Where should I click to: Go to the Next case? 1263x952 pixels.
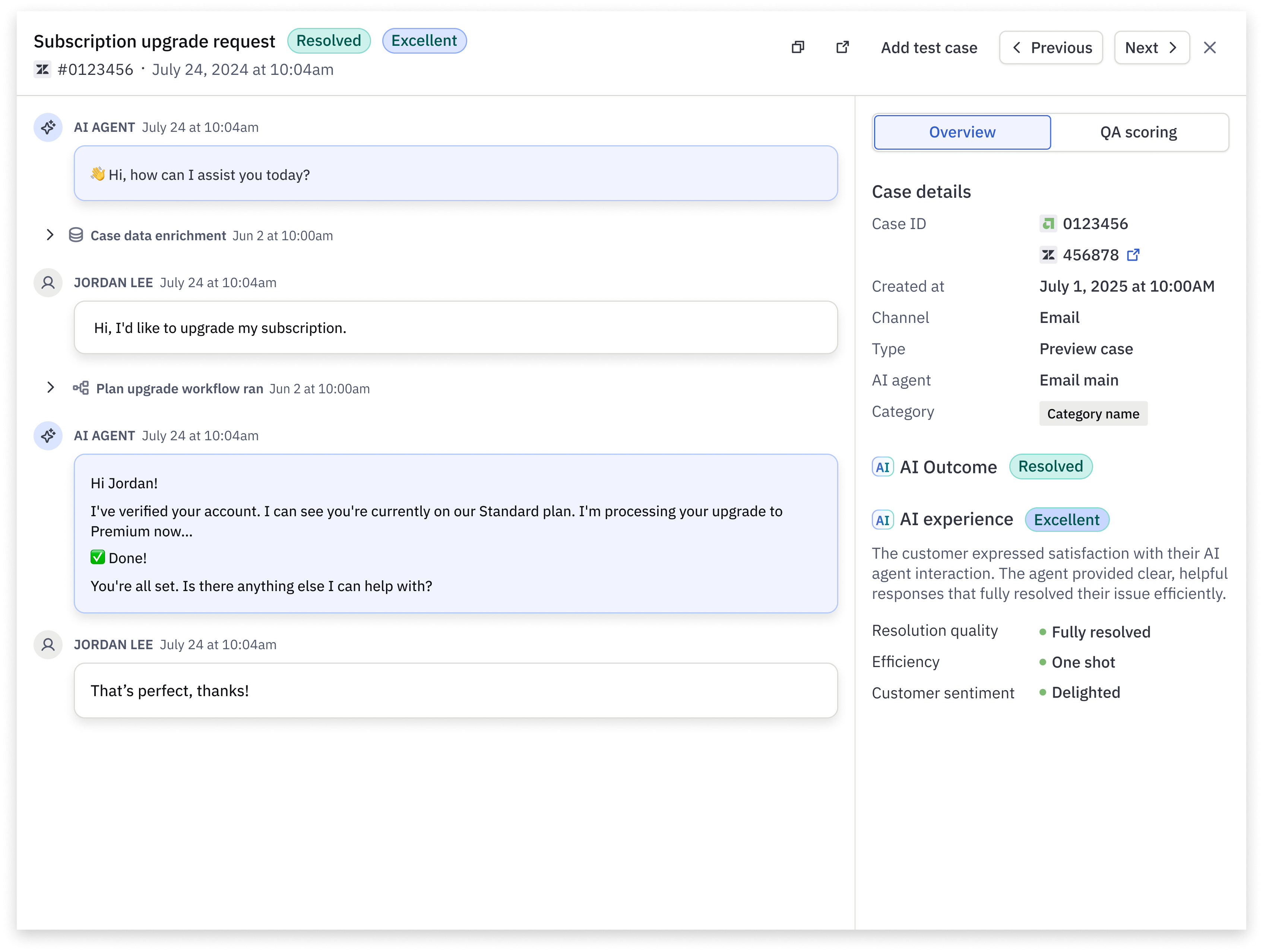pos(1152,47)
